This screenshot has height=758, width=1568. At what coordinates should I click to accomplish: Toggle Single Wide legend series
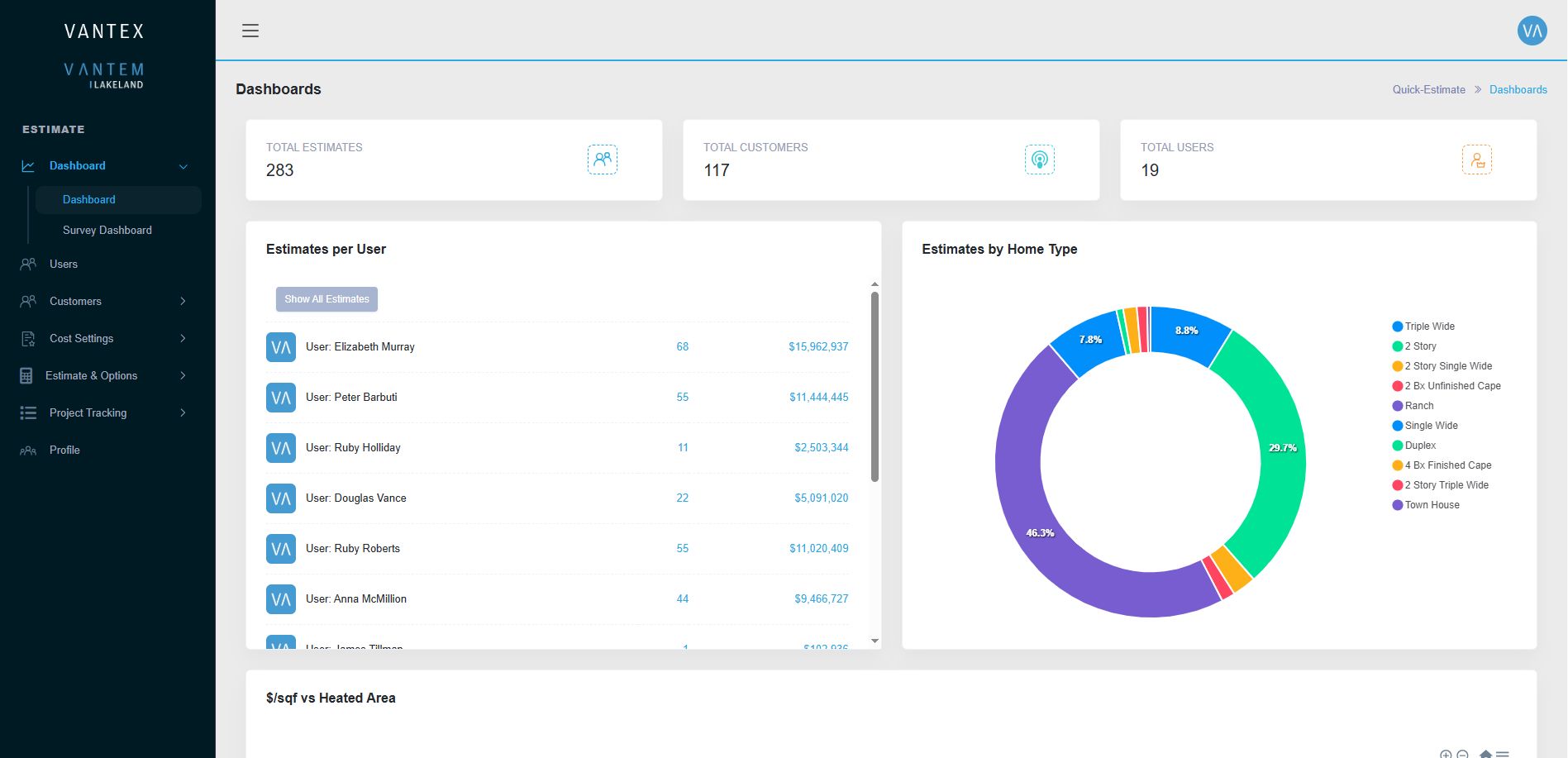[x=1426, y=426]
